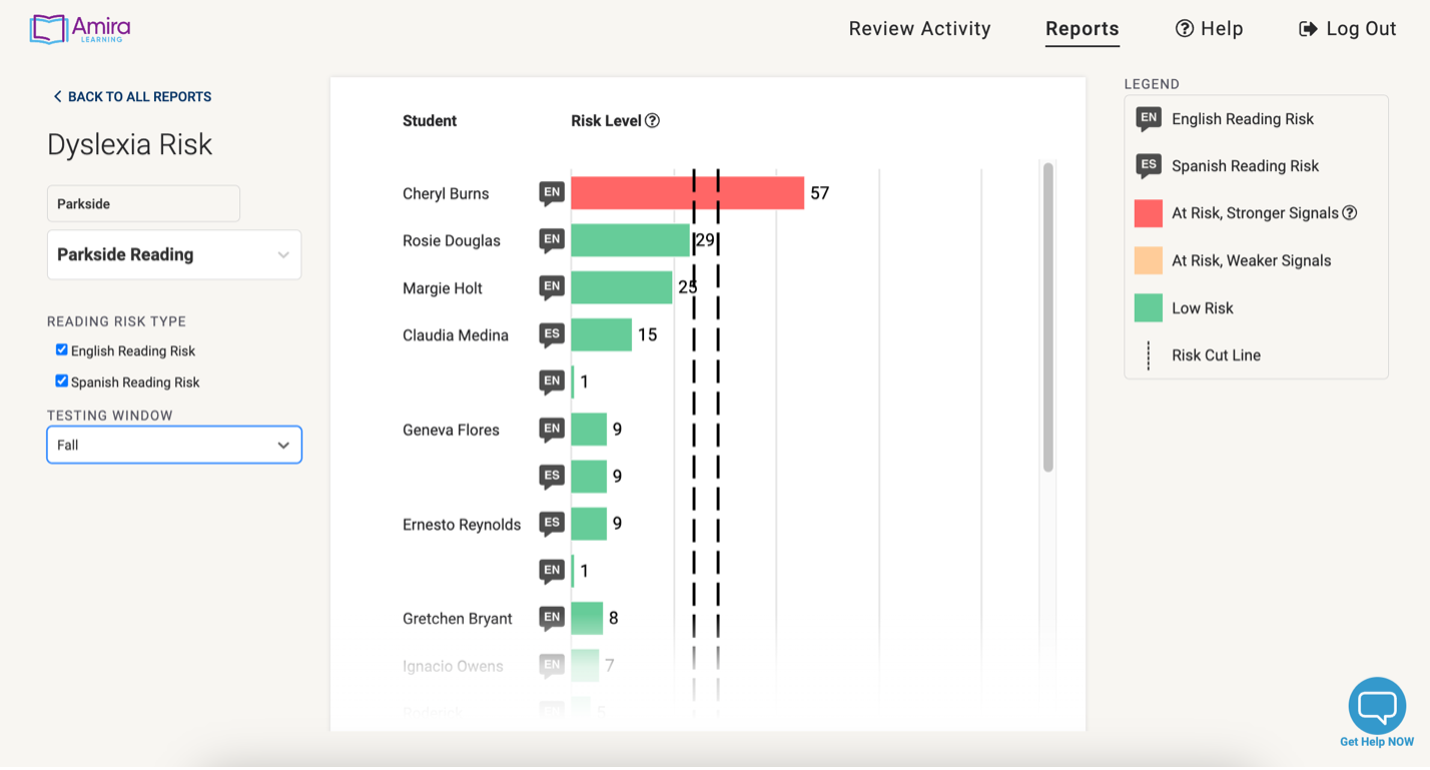This screenshot has height=770, width=1430.
Task: Click the student name Ignacio Owens
Action: pos(453,666)
